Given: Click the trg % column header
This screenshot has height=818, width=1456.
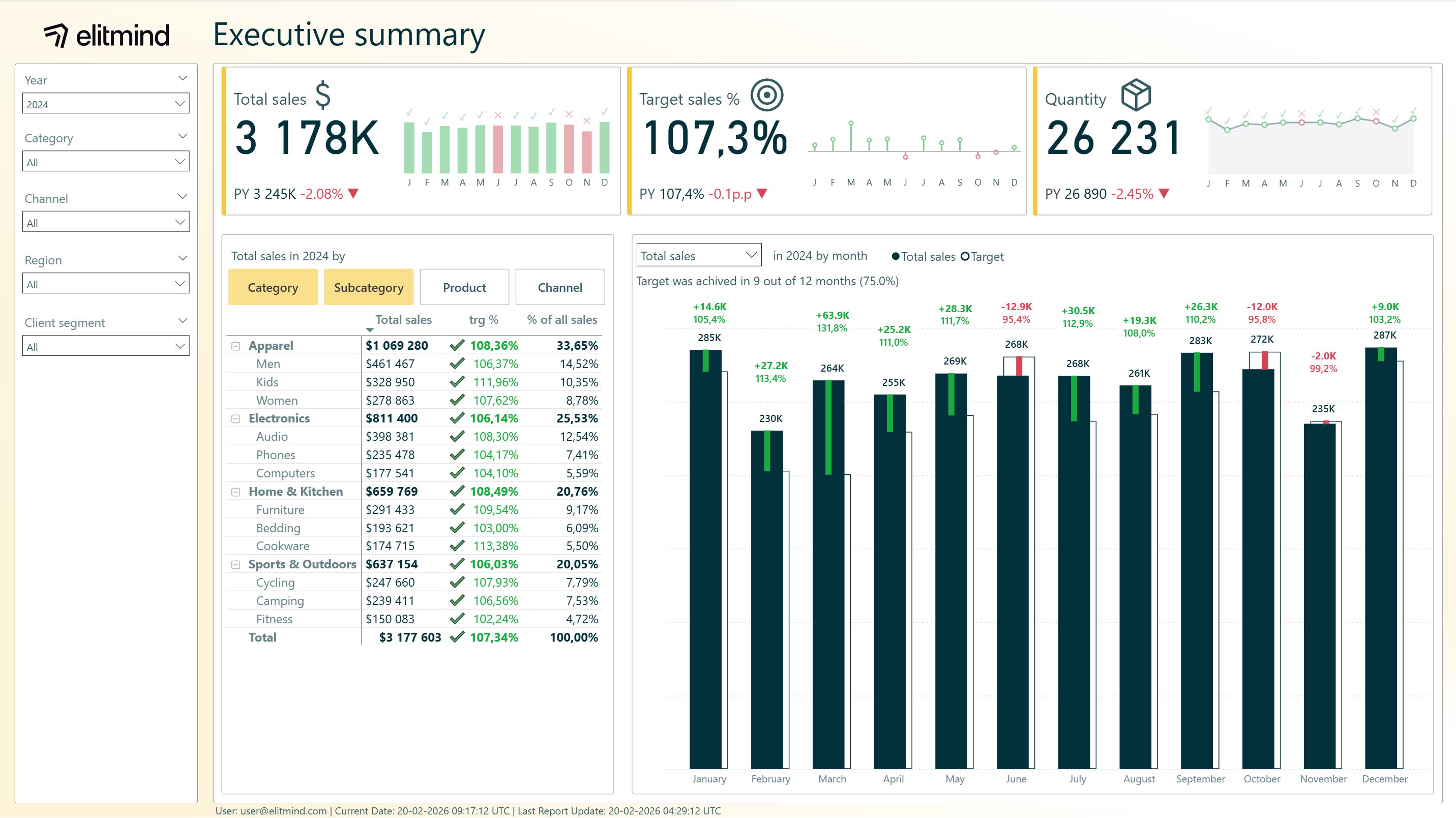Looking at the screenshot, I should point(483,320).
